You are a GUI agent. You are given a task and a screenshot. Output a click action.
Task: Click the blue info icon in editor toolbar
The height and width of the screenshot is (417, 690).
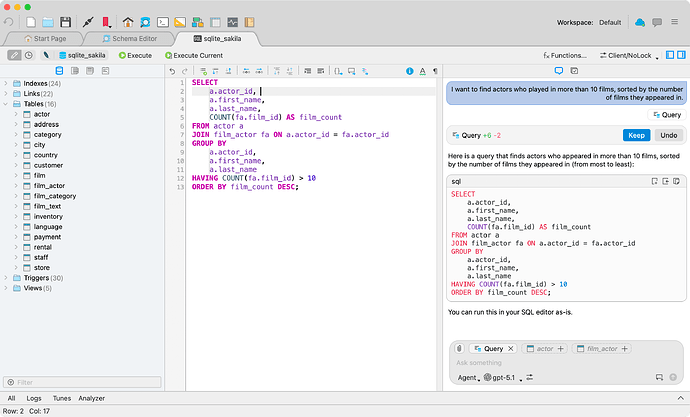pos(410,71)
